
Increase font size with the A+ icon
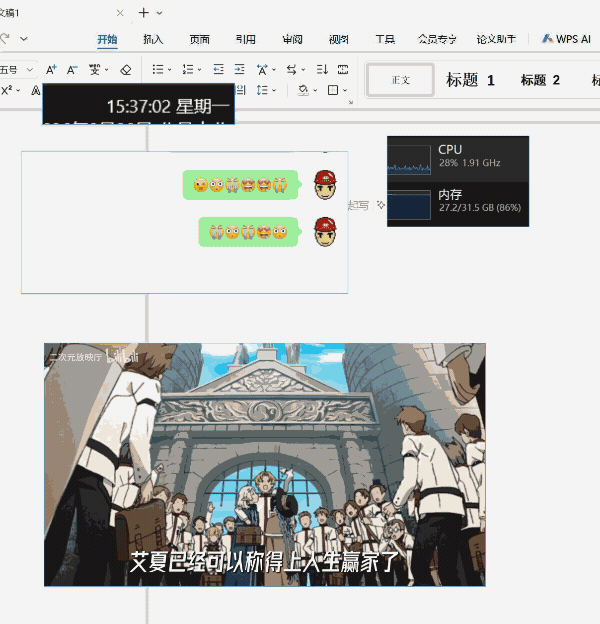[51, 70]
